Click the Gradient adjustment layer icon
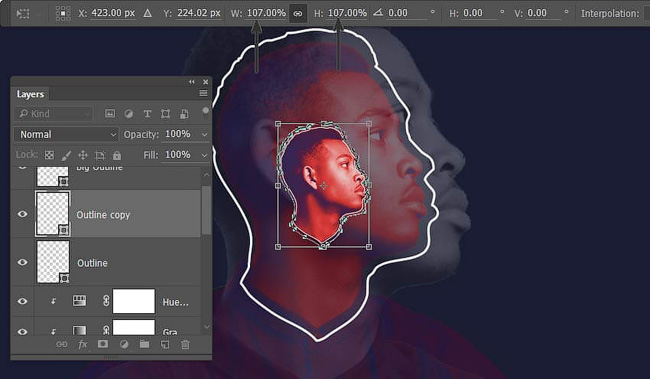The image size is (650, 379). click(80, 330)
